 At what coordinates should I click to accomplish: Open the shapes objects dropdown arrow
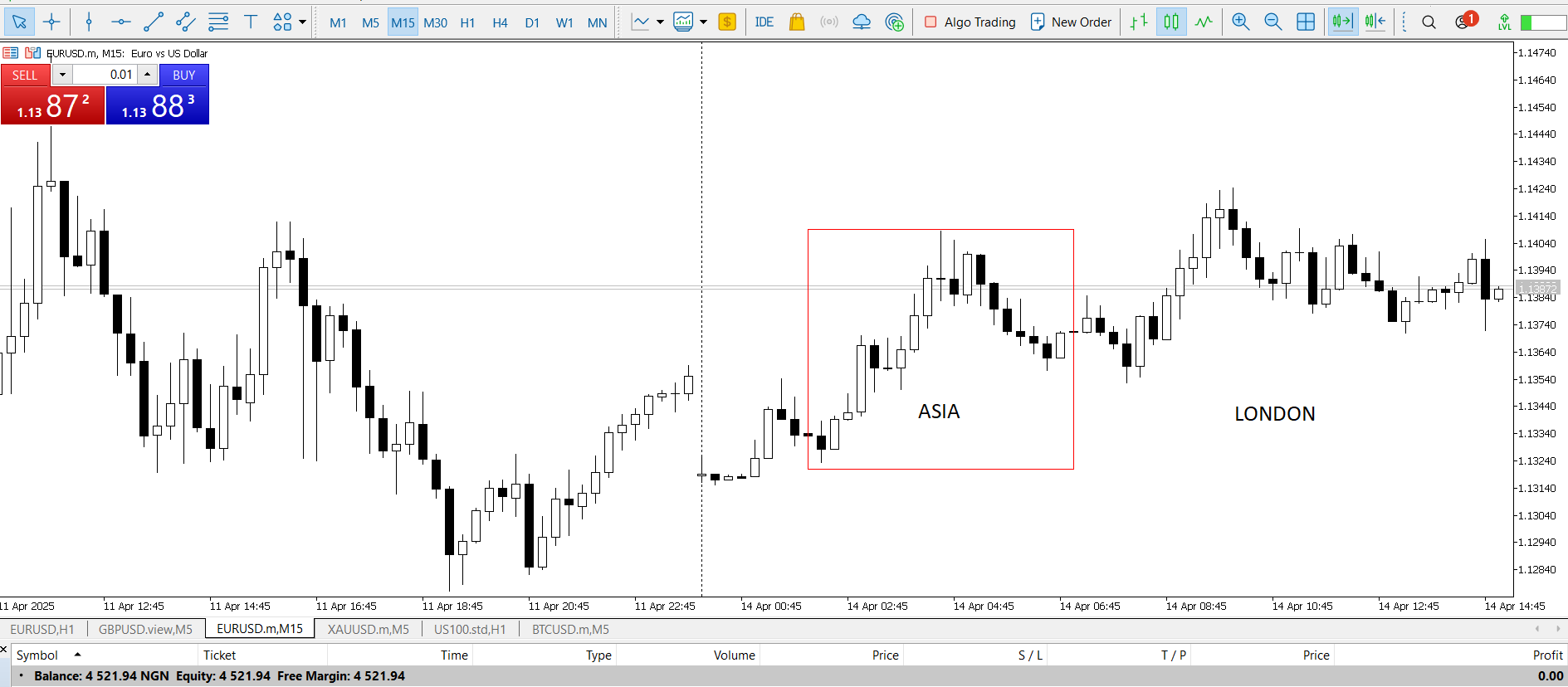[x=303, y=22]
